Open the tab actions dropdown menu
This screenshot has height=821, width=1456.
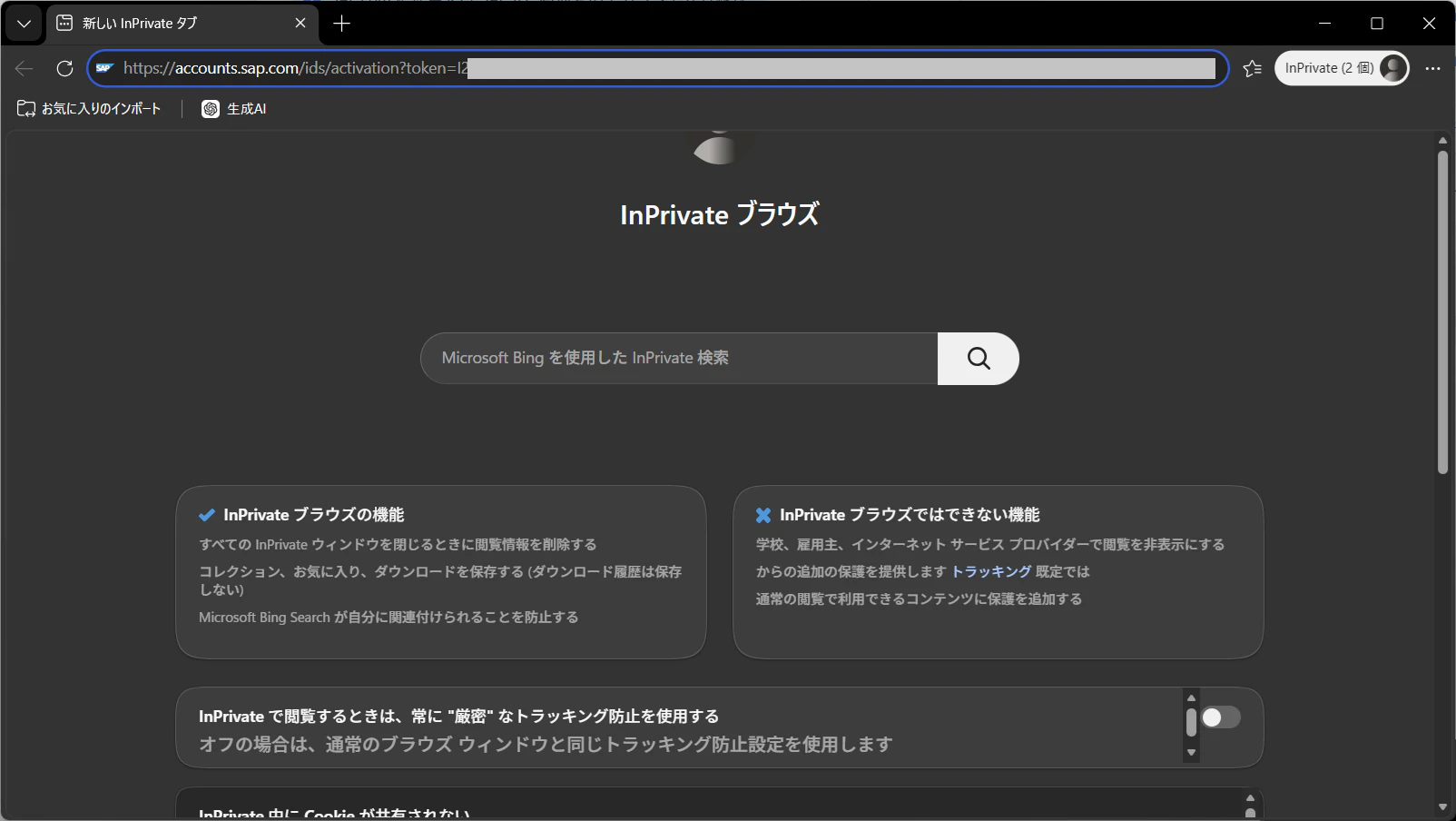pos(24,24)
